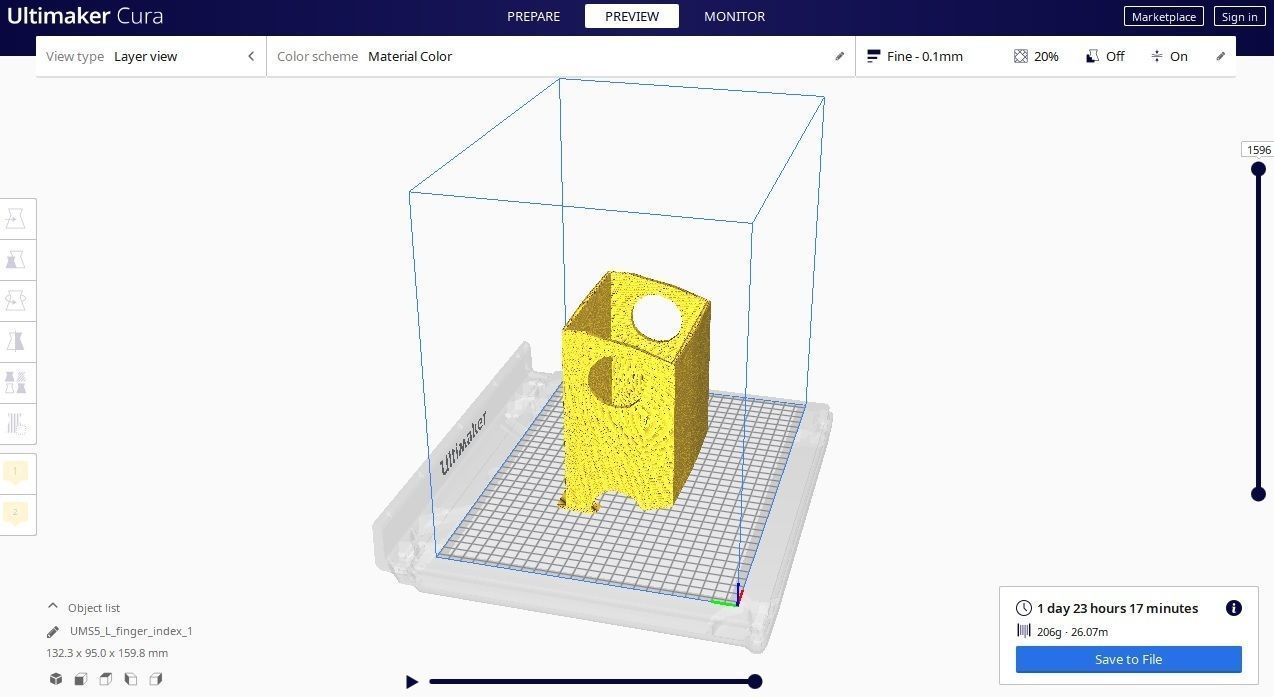
Task: Click the Fine 0.1mm profile setting
Action: click(x=916, y=56)
